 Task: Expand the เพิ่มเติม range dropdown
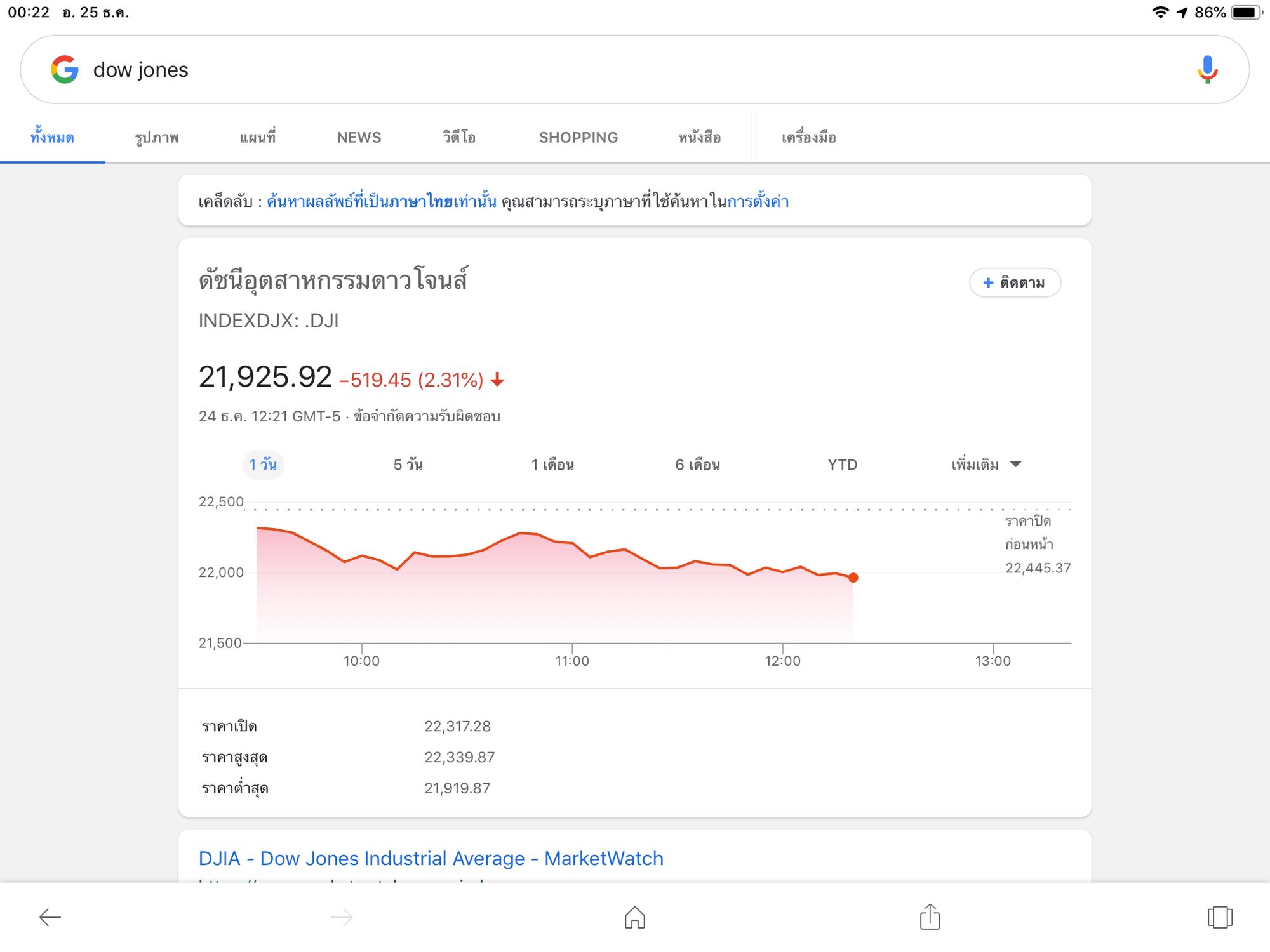pyautogui.click(x=986, y=465)
